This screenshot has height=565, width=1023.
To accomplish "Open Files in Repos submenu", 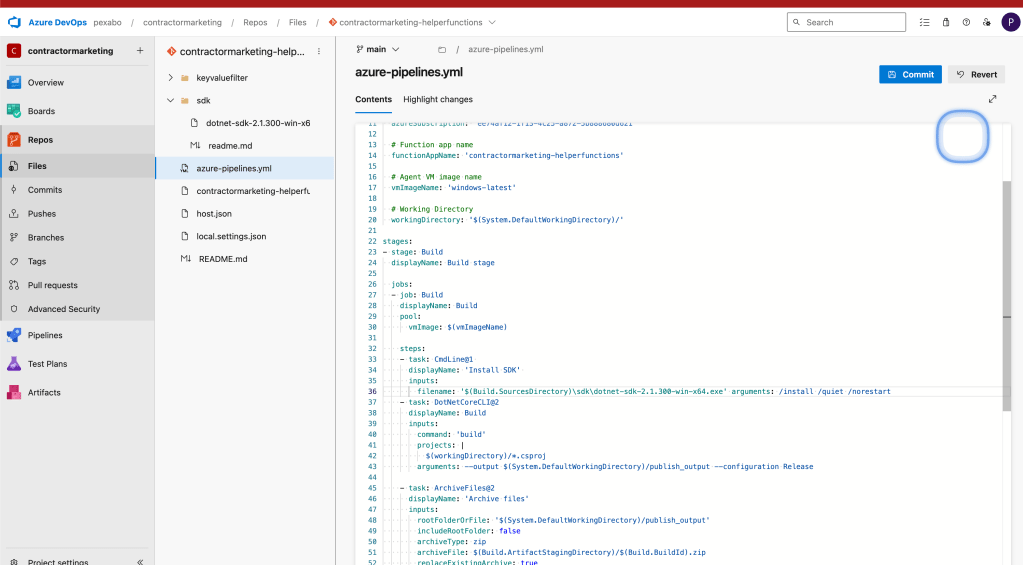I will point(78,166).
